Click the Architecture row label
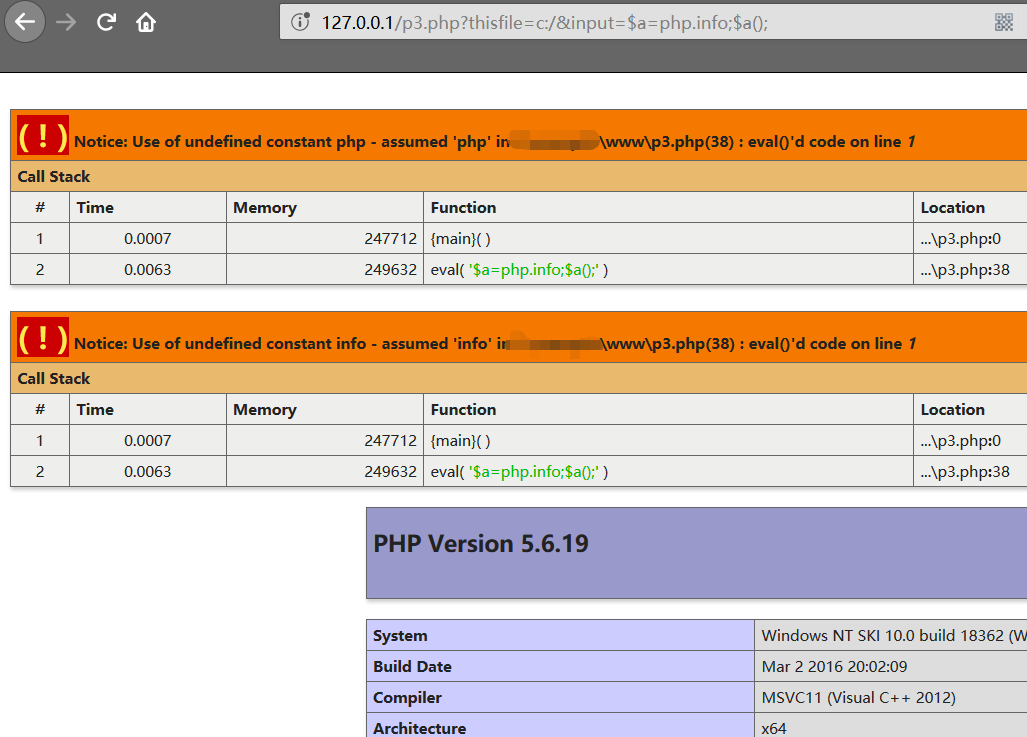Screen dimensions: 1027x737 pos(419,728)
